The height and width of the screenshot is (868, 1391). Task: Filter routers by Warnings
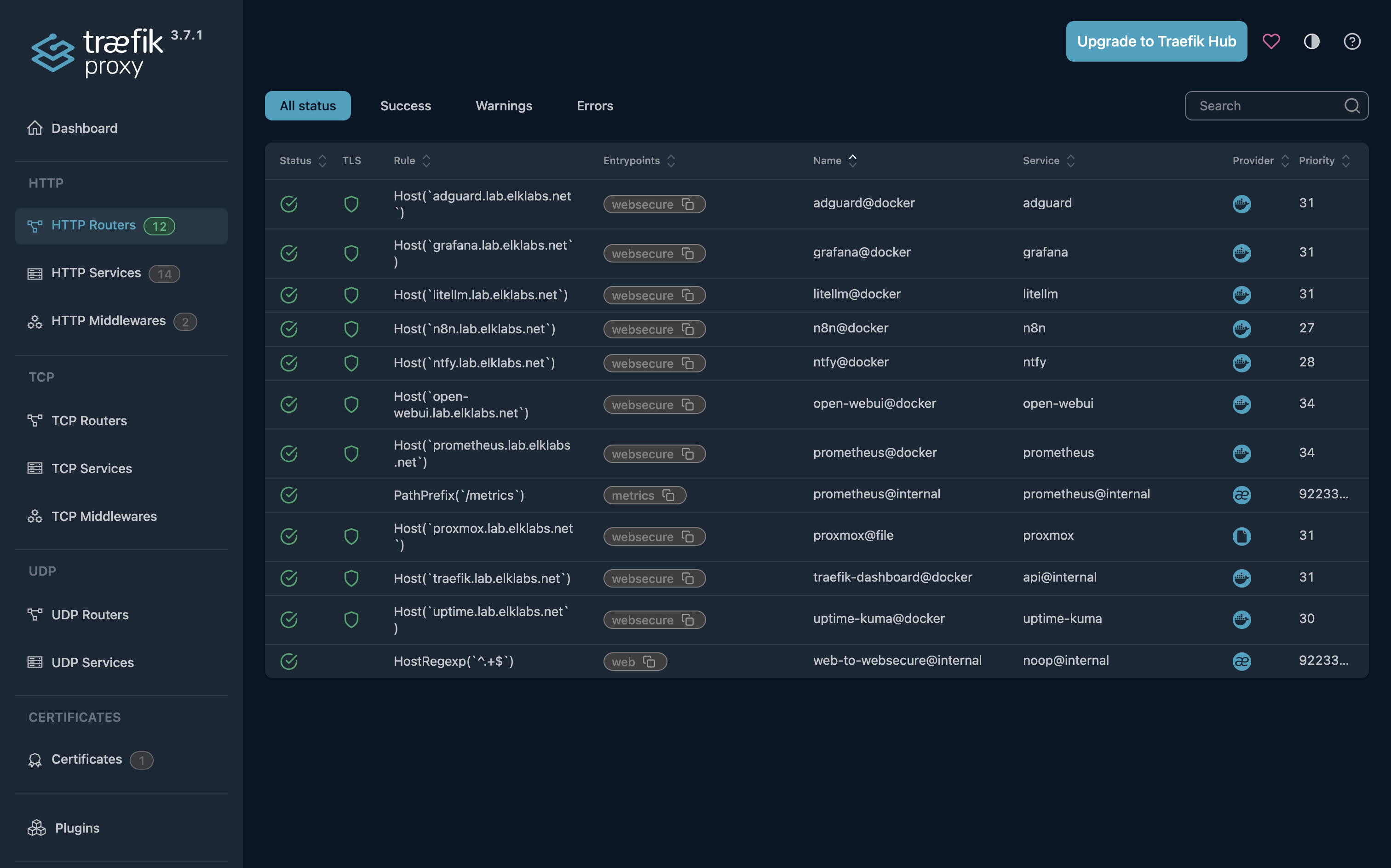pos(504,106)
